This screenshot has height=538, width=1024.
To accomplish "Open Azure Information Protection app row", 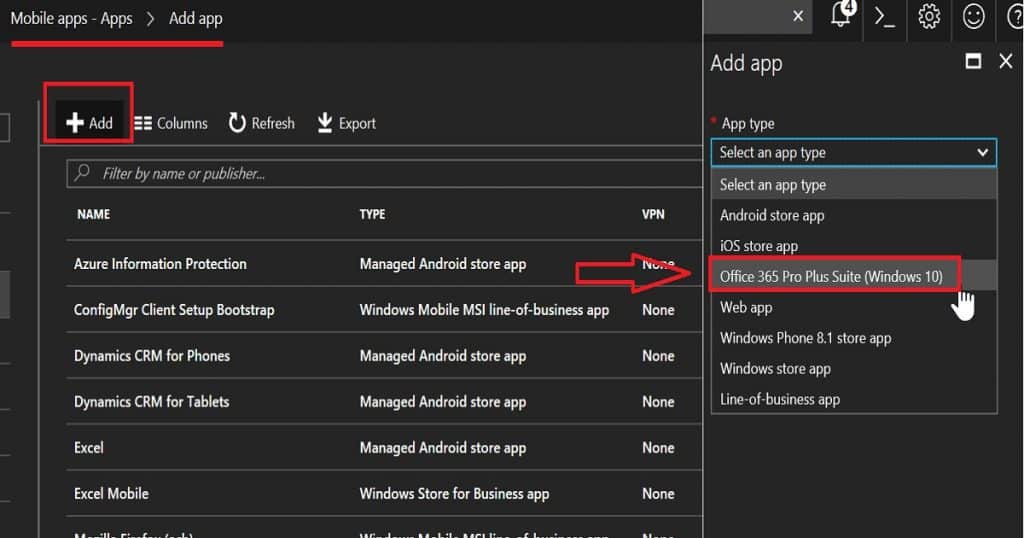I will pyautogui.click(x=384, y=264).
